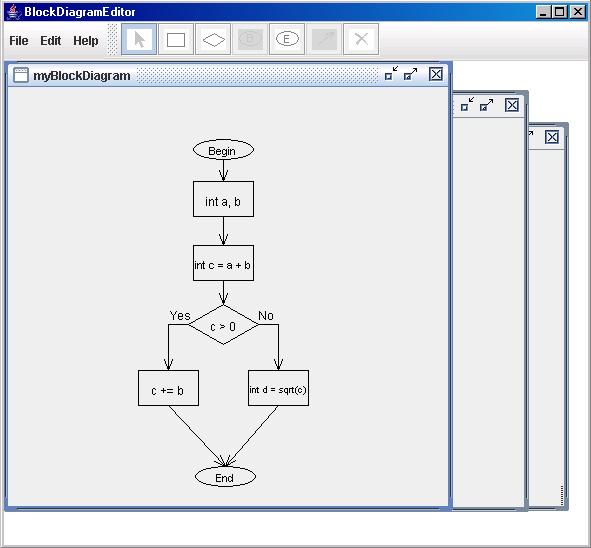This screenshot has width=591, height=548.
Task: Close the second background internal window
Action: [511, 105]
